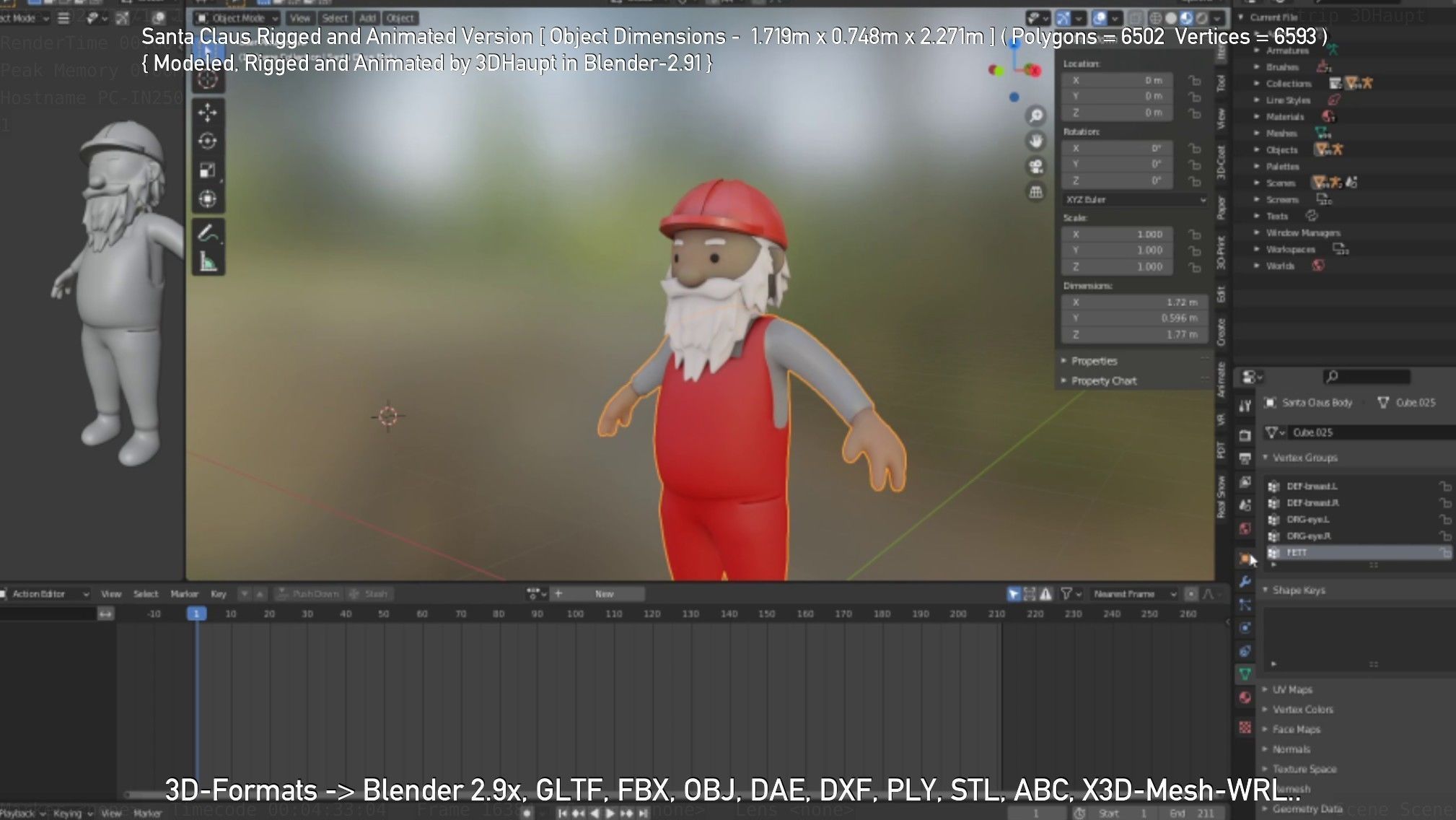1456x820 pixels.
Task: Open the Tool properties tab wrench-screwdriver icon
Action: pos(1245,406)
